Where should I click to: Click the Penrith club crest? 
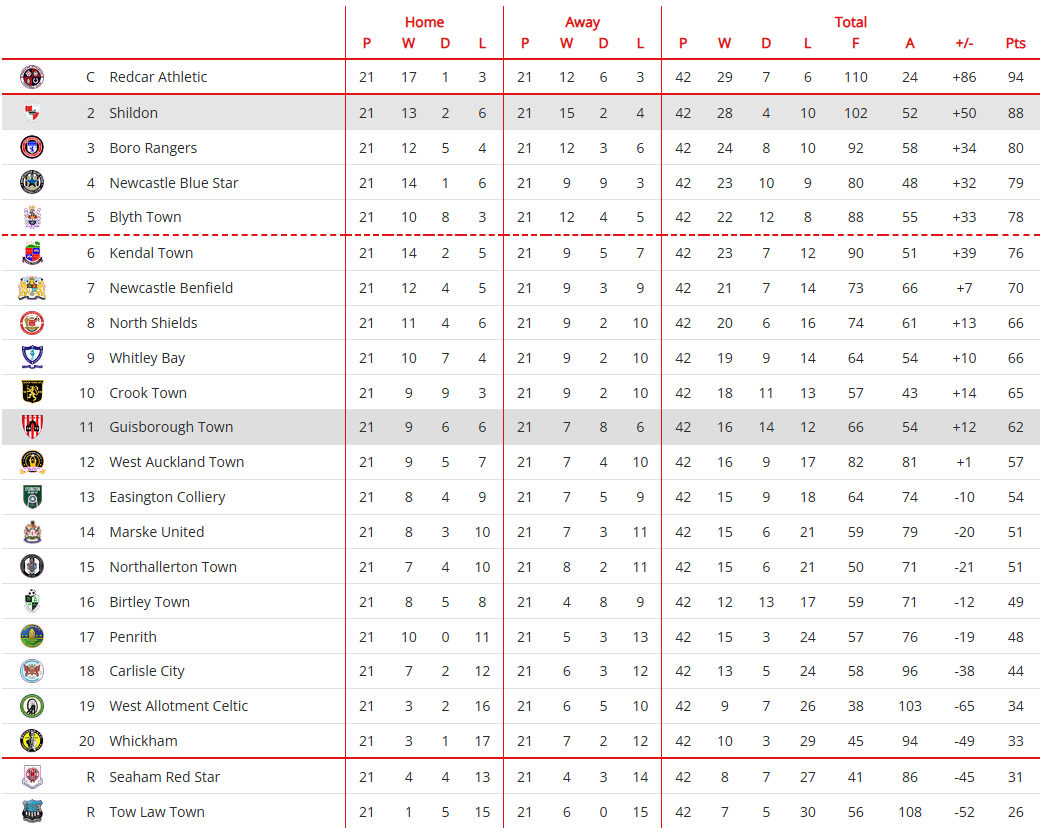pyautogui.click(x=32, y=637)
